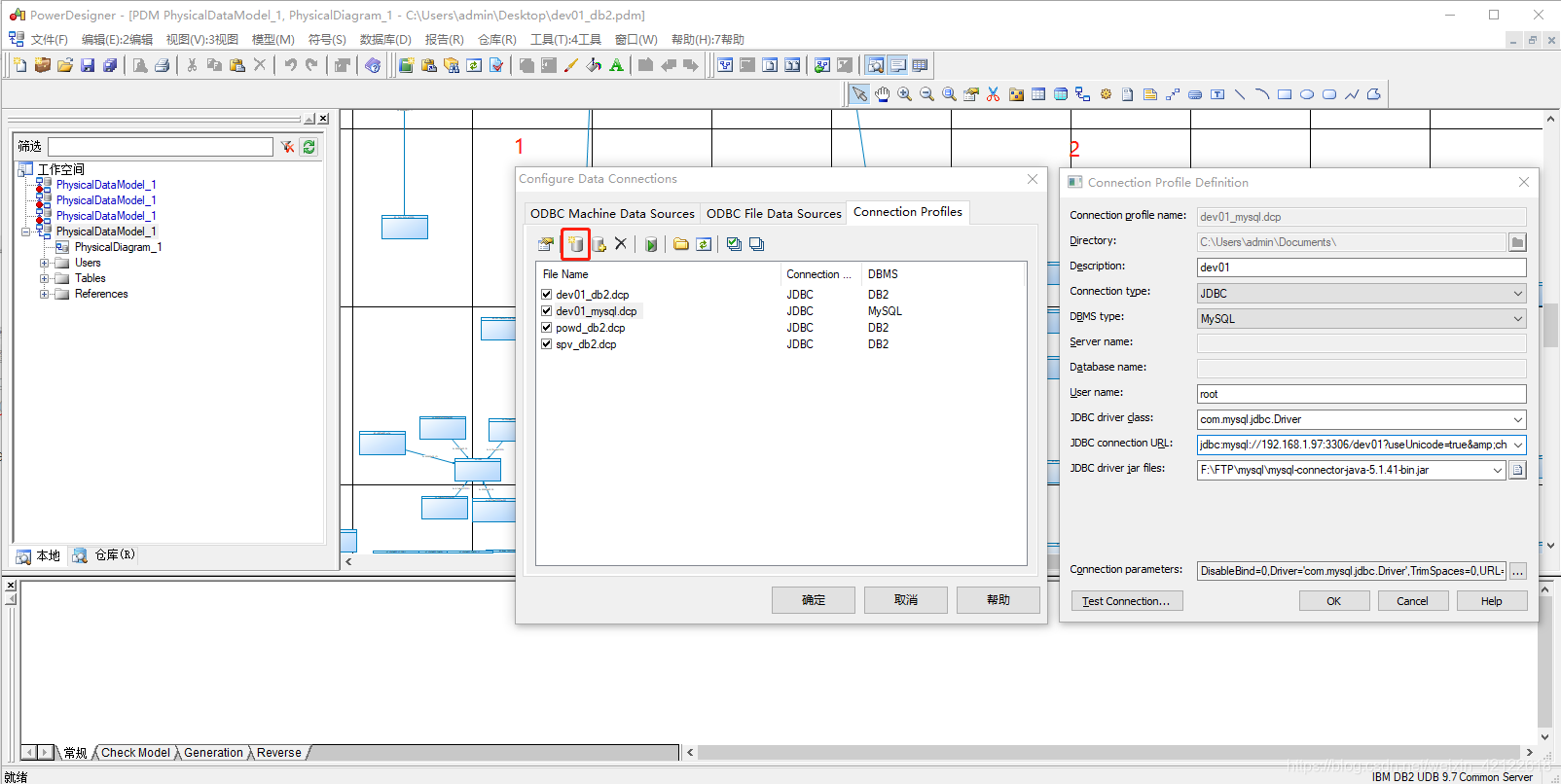The width and height of the screenshot is (1561, 784).
Task: Uncheck dev01_db2.dcp checkbox
Action: [x=547, y=295]
